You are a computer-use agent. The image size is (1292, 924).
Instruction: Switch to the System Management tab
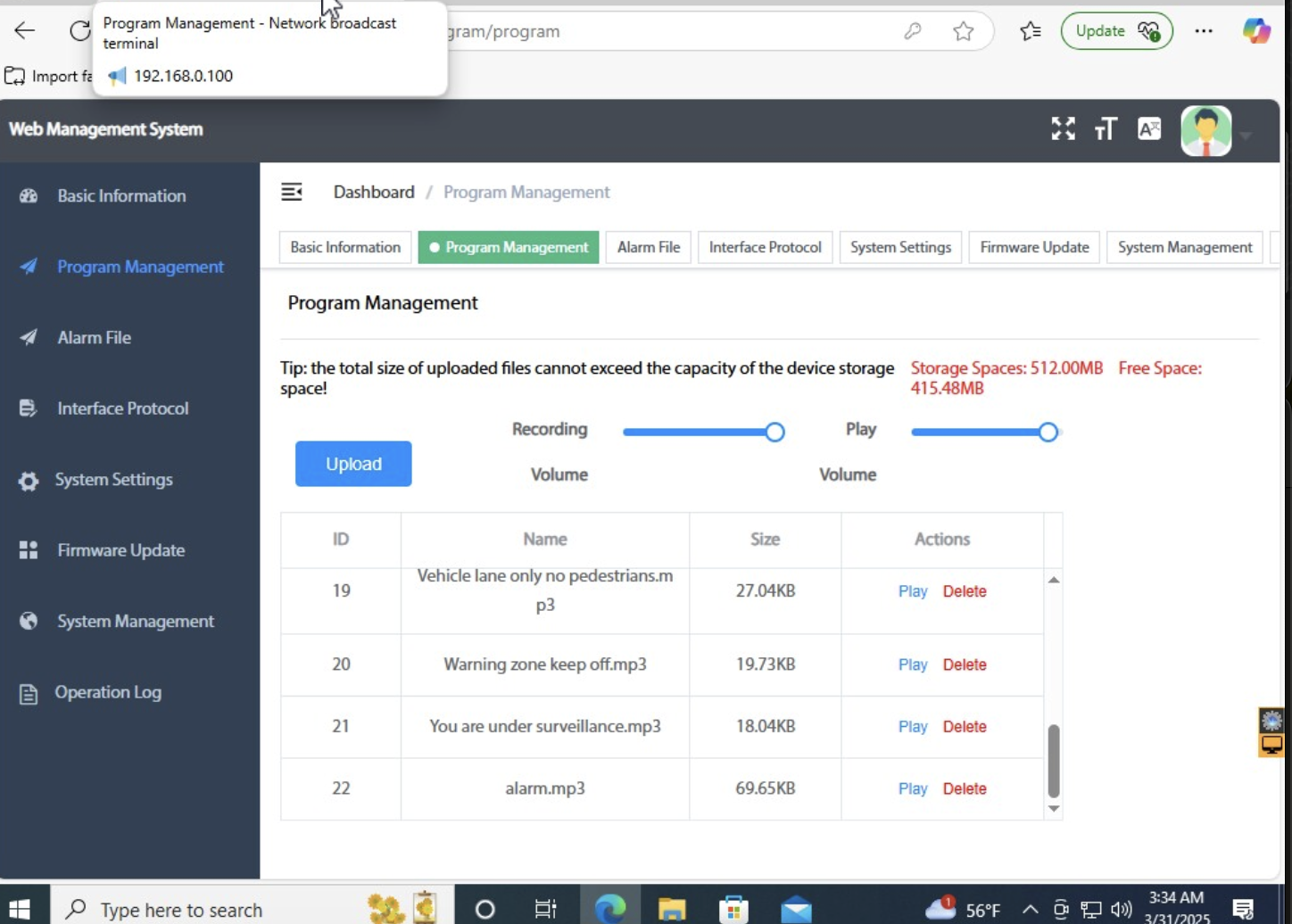pyautogui.click(x=1185, y=247)
